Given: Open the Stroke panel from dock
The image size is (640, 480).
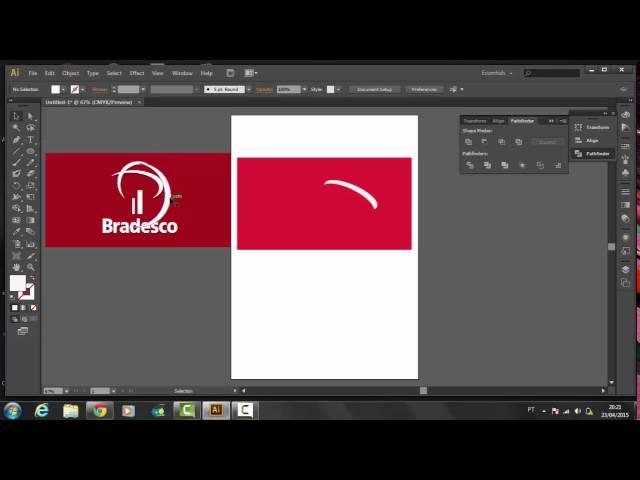Looking at the screenshot, I should tap(625, 191).
